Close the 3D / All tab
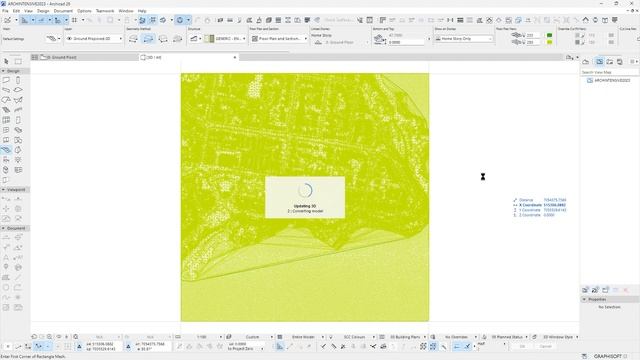 [235, 58]
